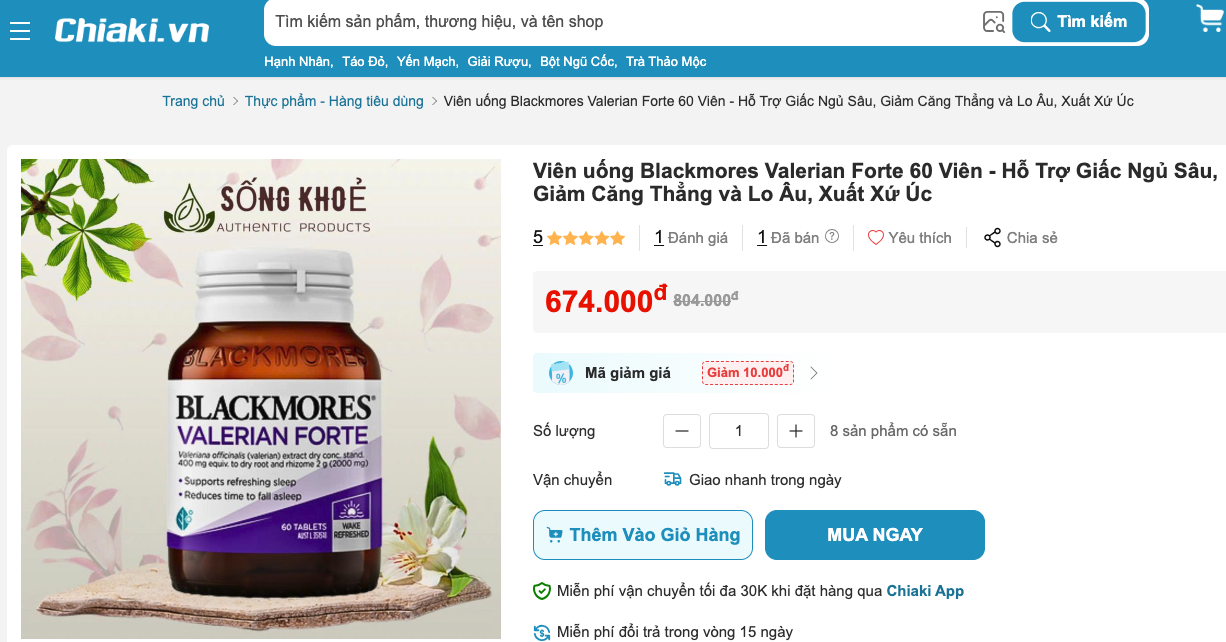Click the image search camera icon
Screen dimensions: 1226x642
[x=993, y=22]
